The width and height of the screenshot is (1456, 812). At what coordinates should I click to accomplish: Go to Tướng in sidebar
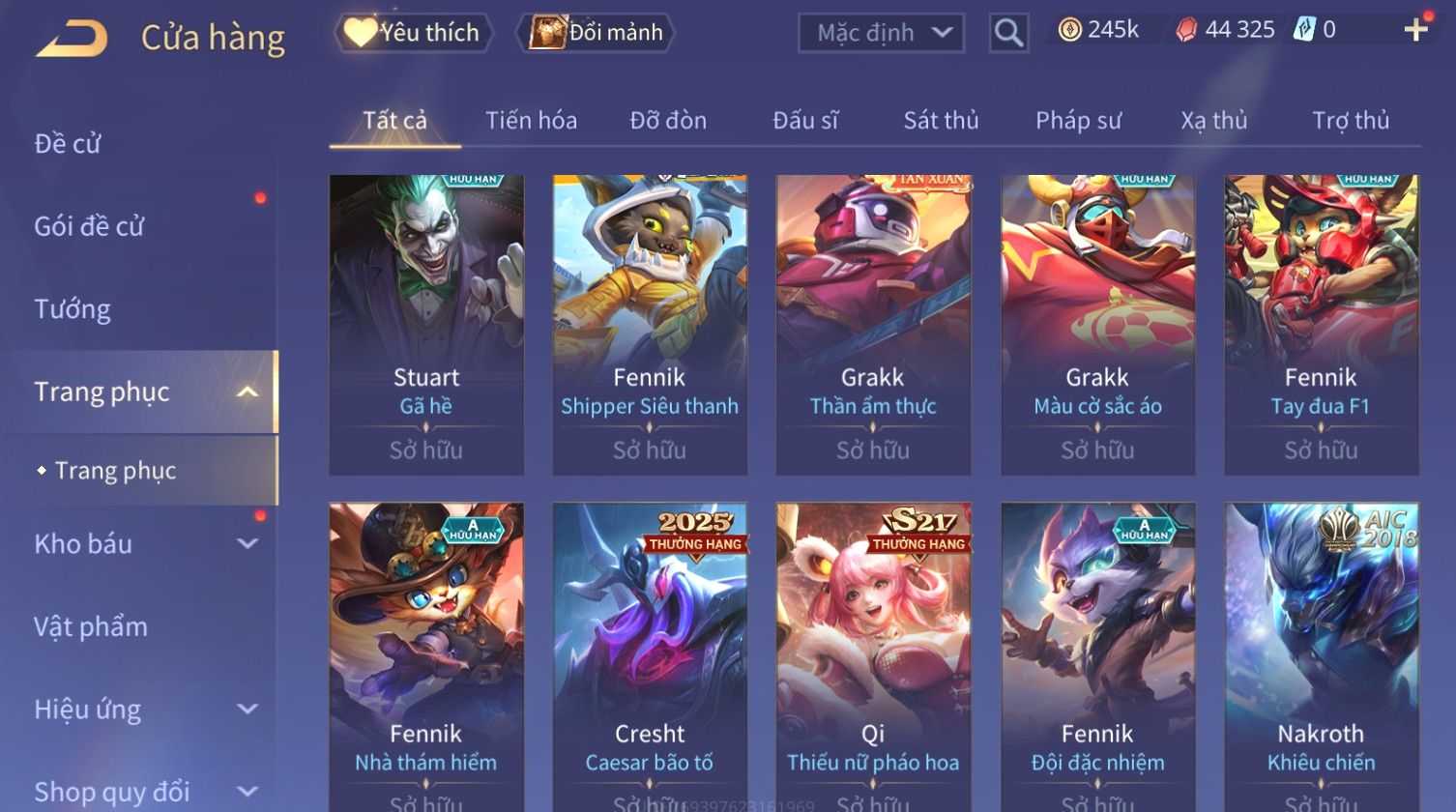pyautogui.click(x=73, y=309)
